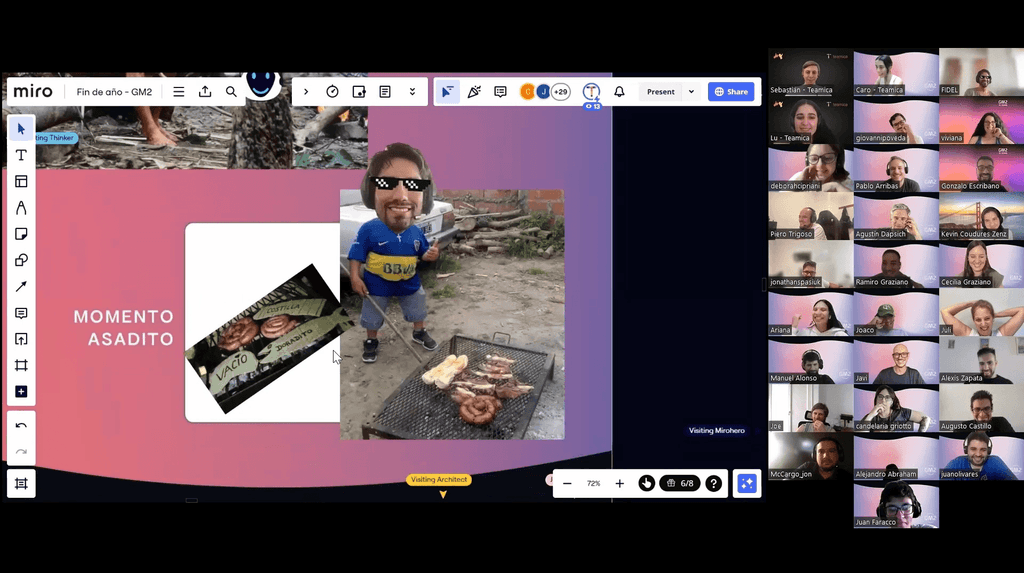Select the cursor tool in left toolbar
This screenshot has width=1024, height=573.
21,129
